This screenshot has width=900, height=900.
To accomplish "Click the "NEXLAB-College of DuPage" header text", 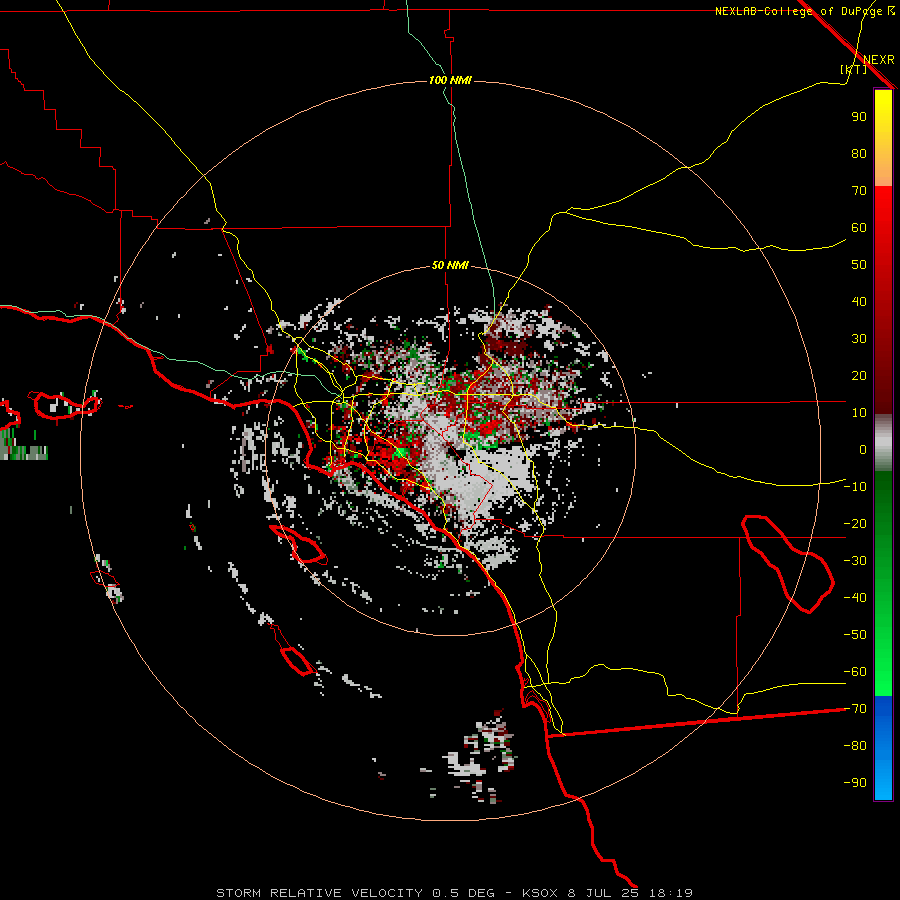I will coord(800,11).
